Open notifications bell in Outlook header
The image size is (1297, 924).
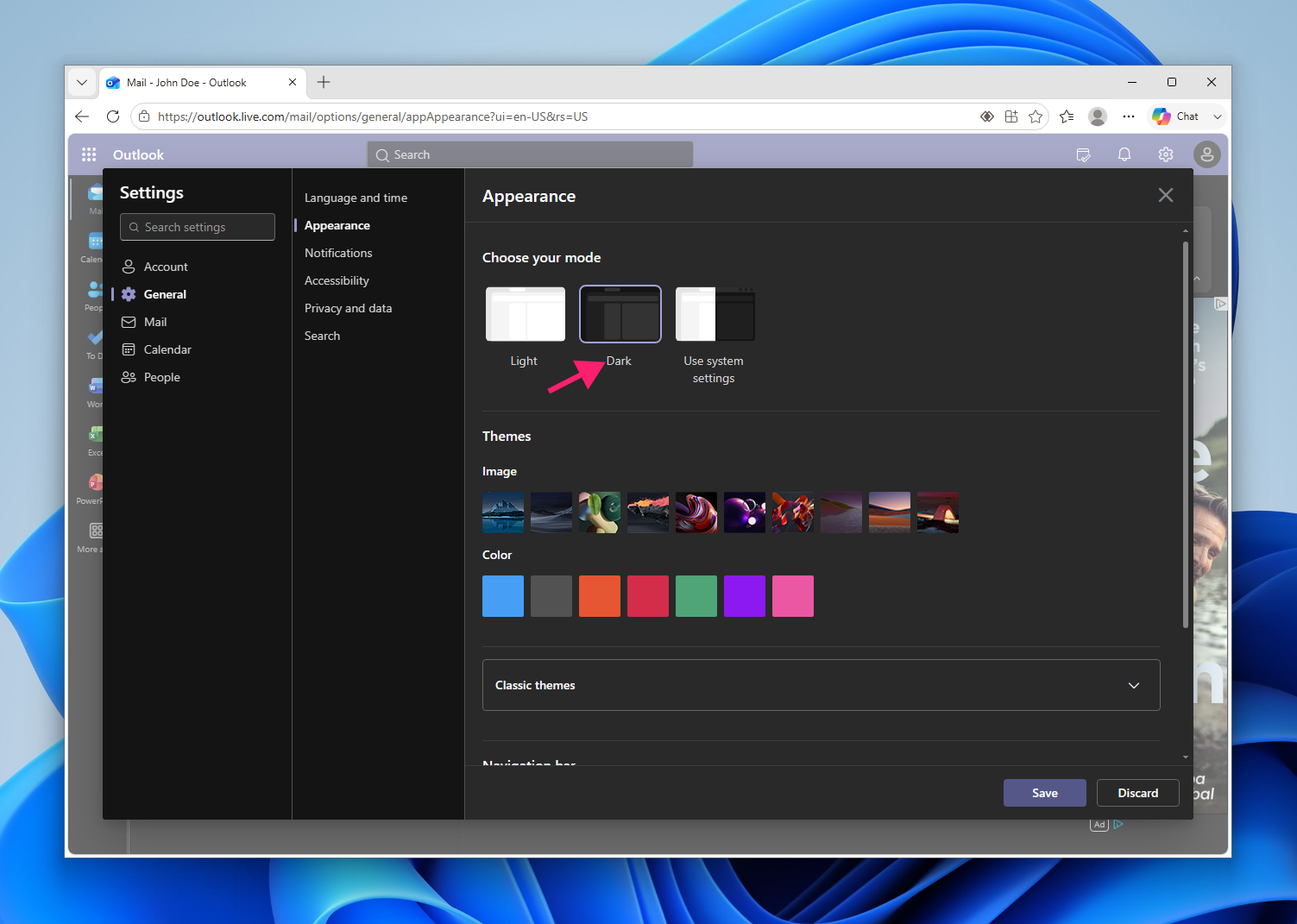coord(1124,154)
